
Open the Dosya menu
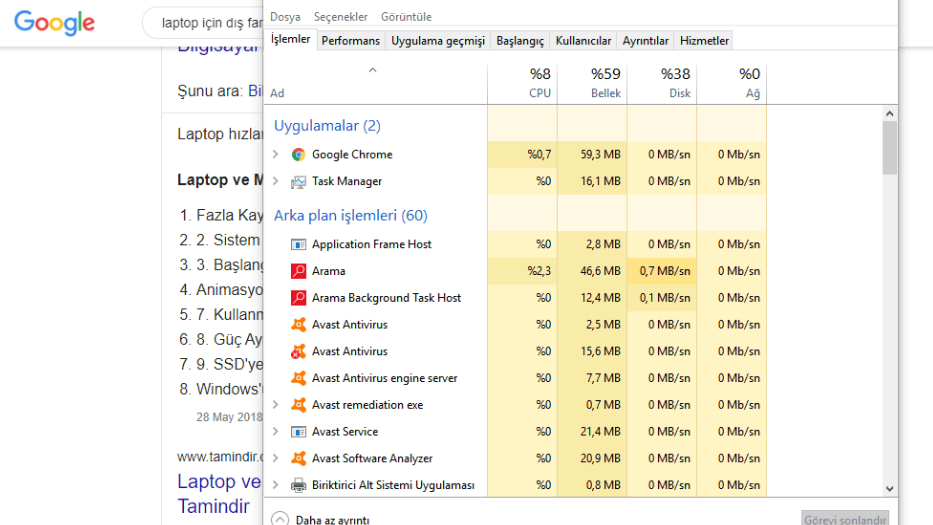[x=285, y=17]
